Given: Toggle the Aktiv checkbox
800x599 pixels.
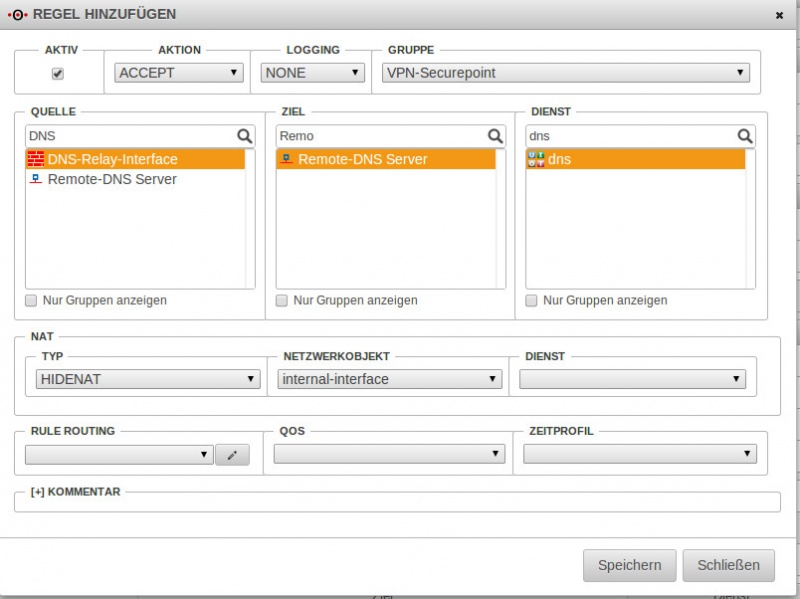Looking at the screenshot, I should (x=58, y=73).
